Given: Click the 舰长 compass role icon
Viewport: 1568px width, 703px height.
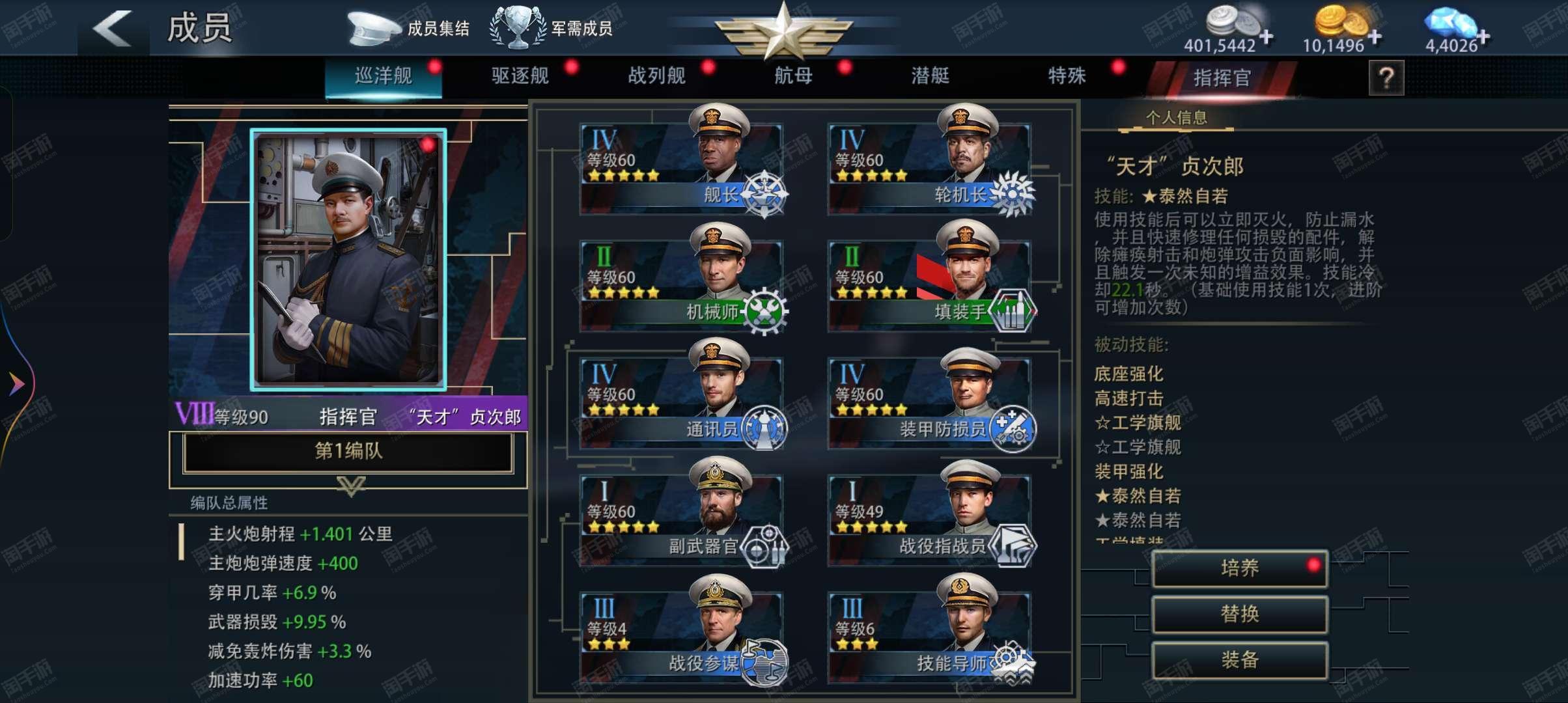Looking at the screenshot, I should pyautogui.click(x=764, y=194).
